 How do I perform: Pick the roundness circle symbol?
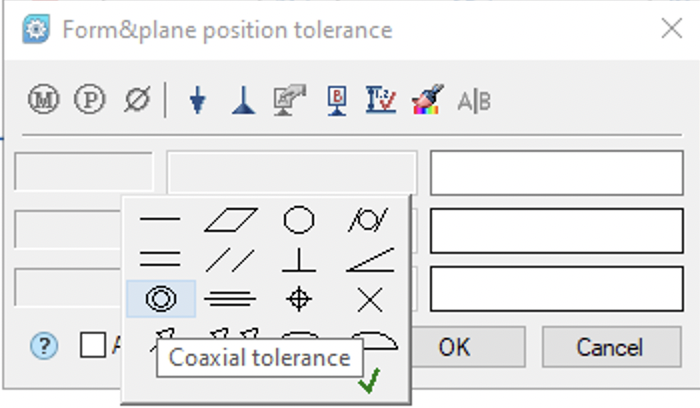[299, 219]
